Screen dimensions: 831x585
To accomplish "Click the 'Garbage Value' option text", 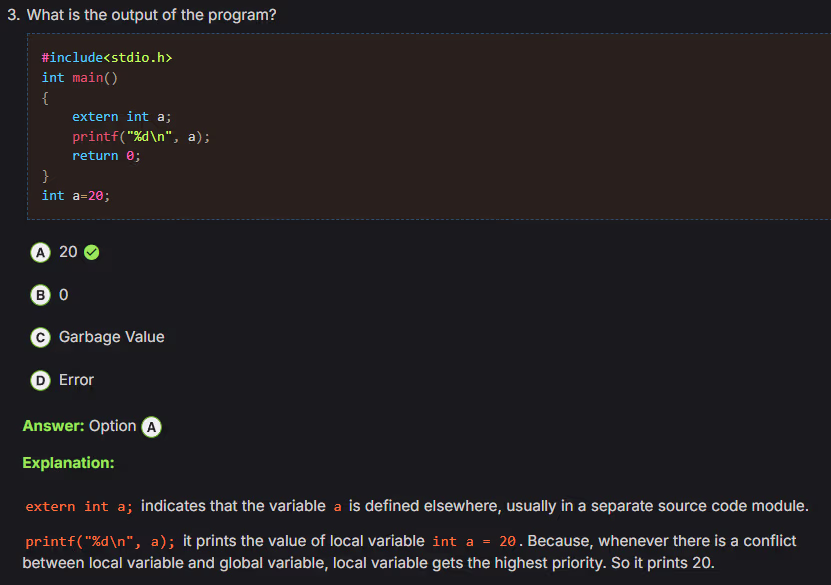I will click(111, 337).
